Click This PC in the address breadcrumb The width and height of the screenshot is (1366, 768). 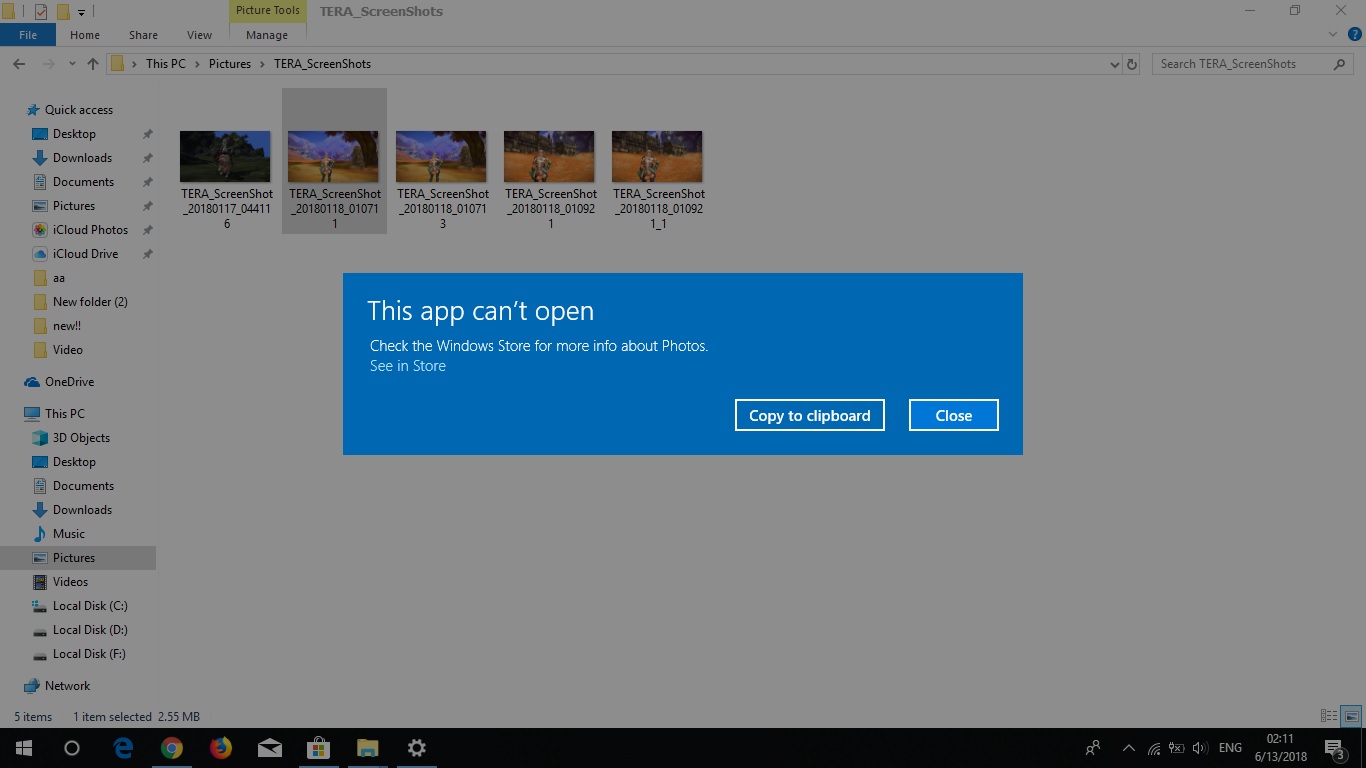coord(166,64)
